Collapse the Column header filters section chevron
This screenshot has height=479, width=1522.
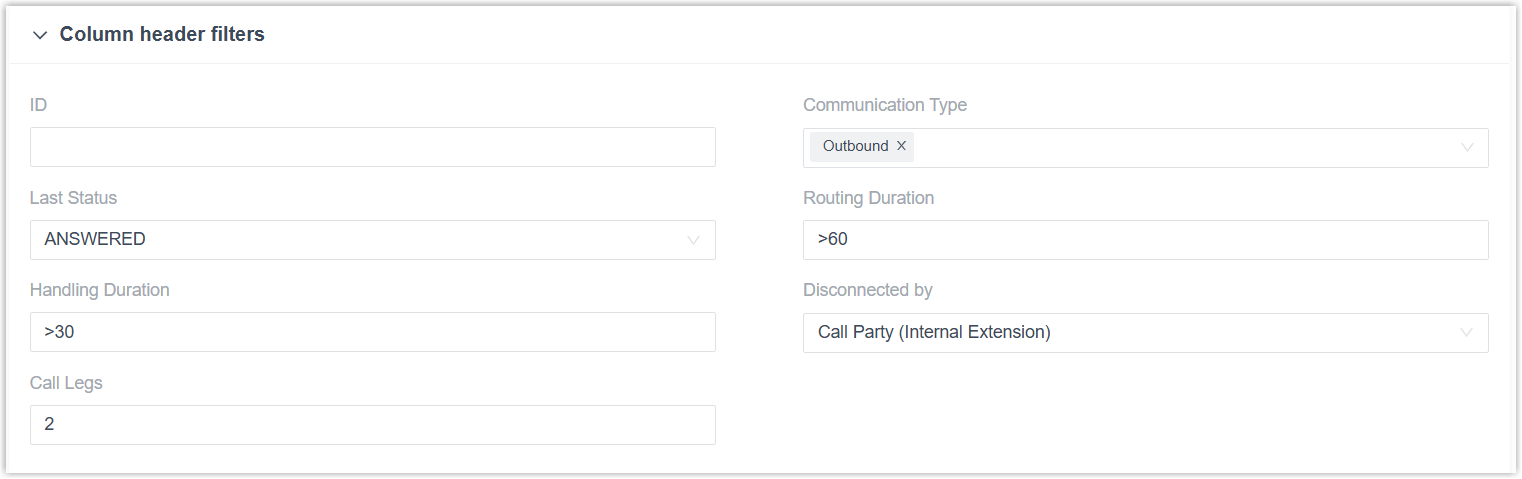[x=40, y=35]
